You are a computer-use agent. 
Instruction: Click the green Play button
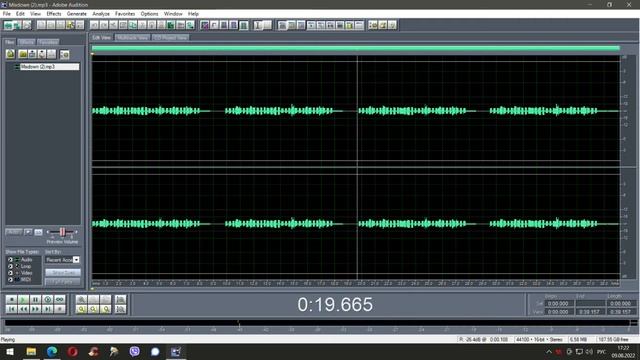(23, 300)
